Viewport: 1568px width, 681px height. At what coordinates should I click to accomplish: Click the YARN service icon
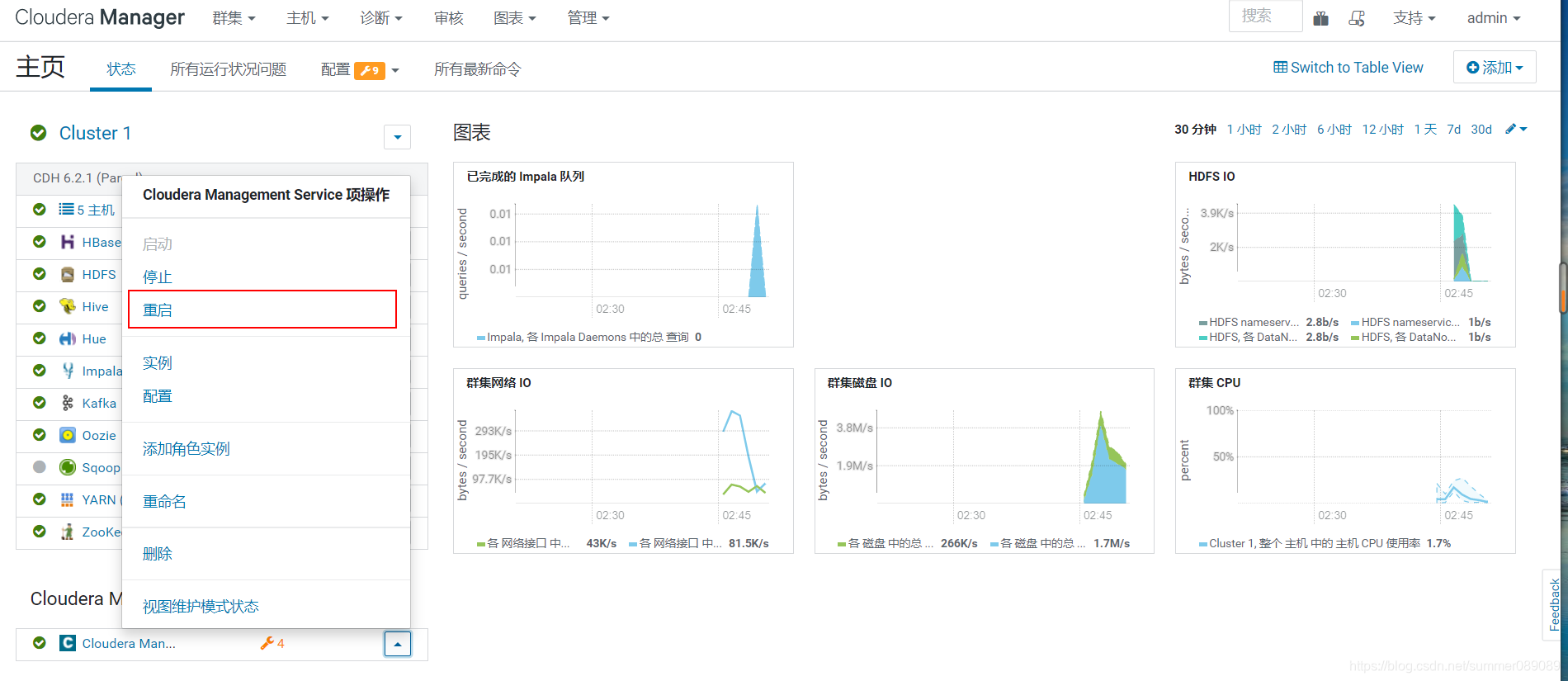click(68, 499)
